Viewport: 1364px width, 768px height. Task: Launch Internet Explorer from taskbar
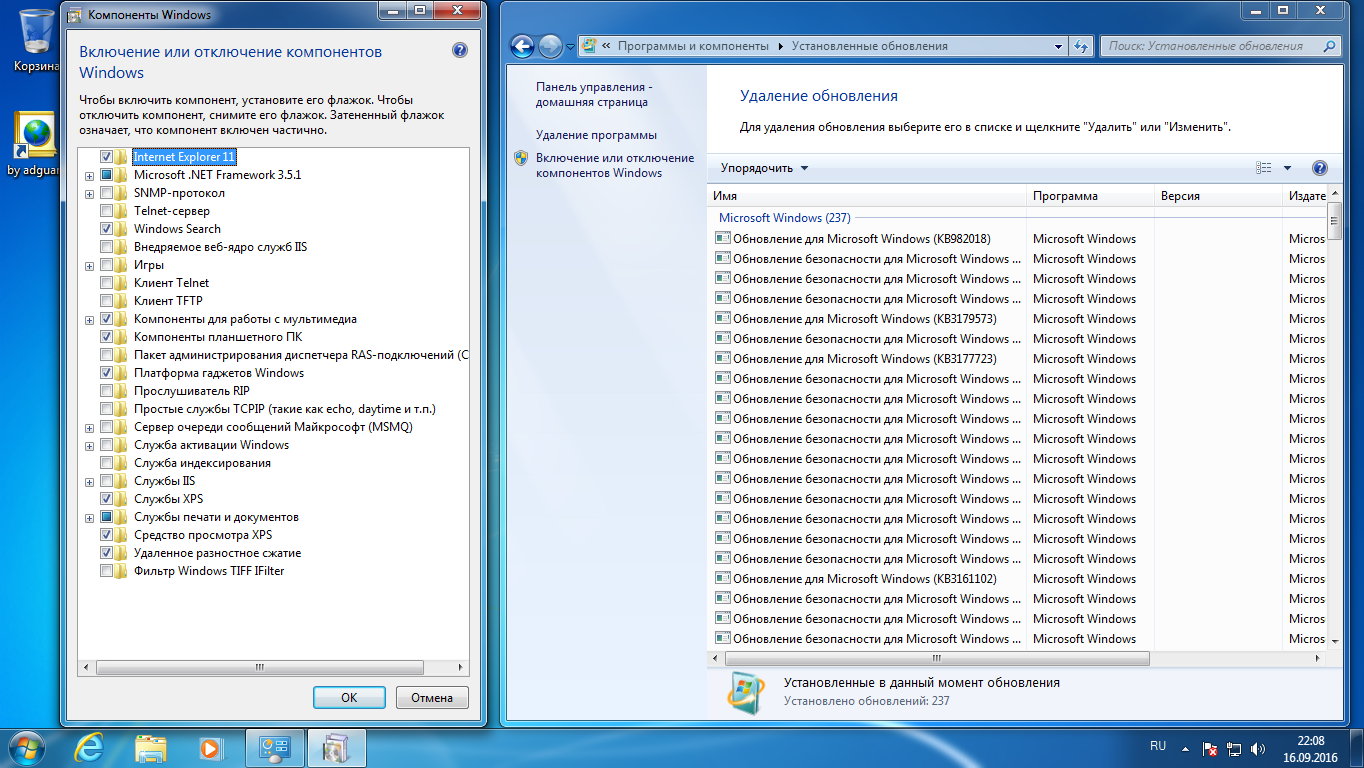click(x=91, y=748)
